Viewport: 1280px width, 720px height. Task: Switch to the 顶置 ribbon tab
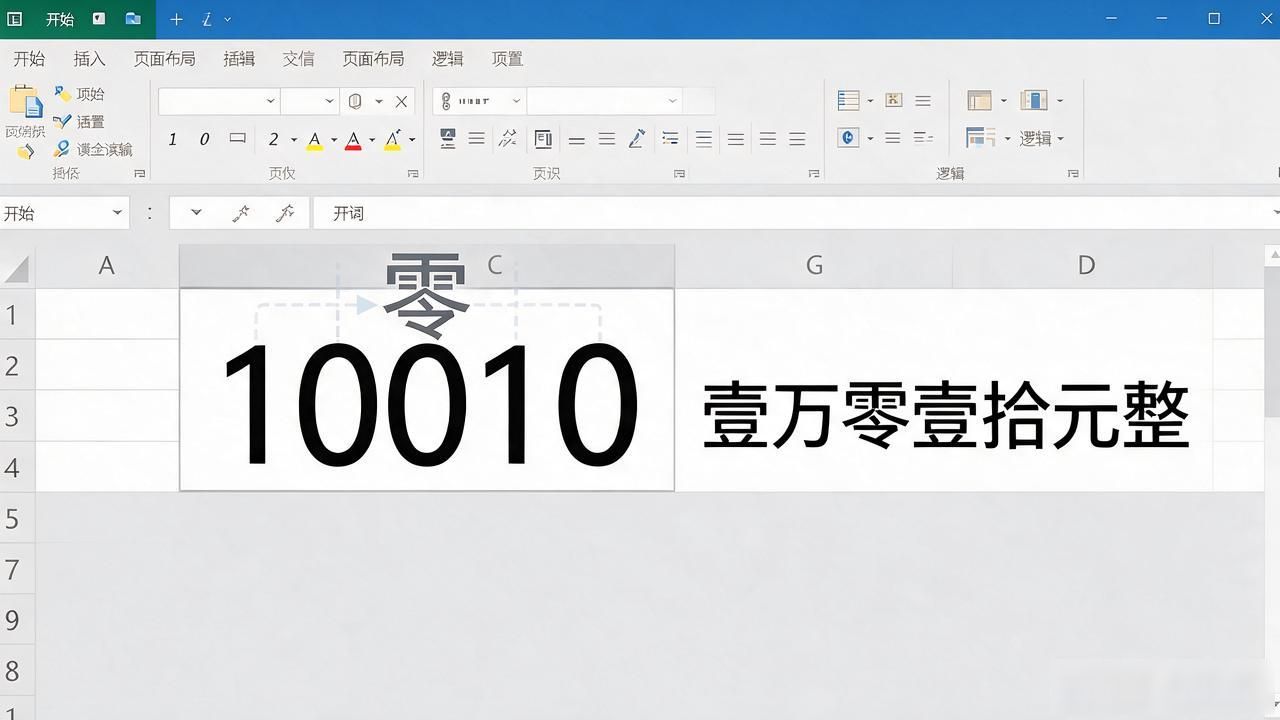tap(507, 59)
